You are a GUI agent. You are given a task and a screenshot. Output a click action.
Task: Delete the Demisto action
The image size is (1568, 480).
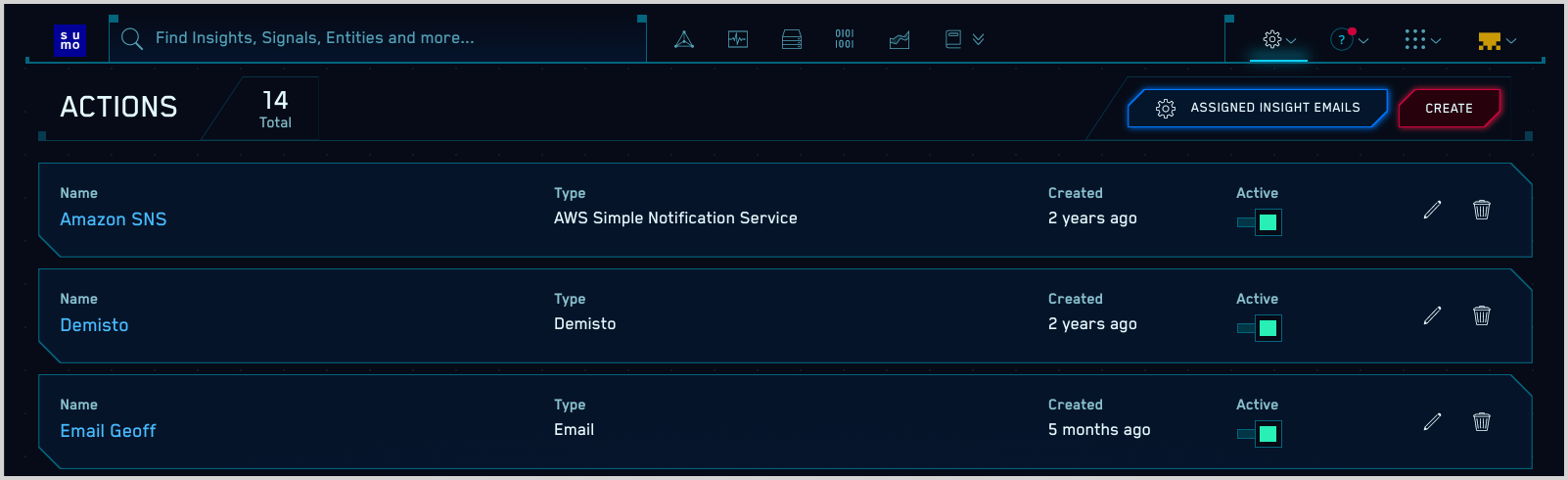(x=1482, y=315)
